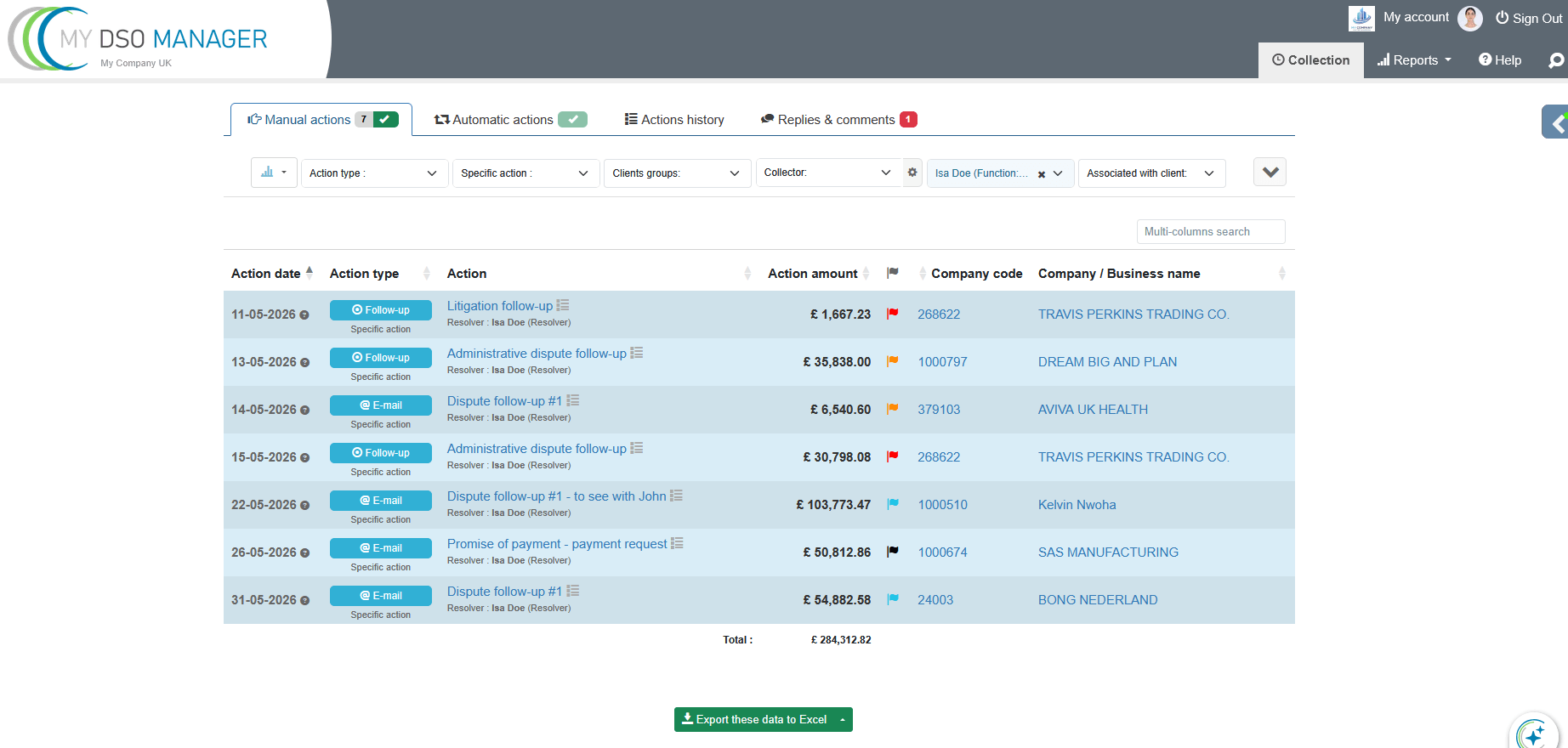
Task: Toggle the green check badge on Manual actions
Action: click(x=386, y=120)
